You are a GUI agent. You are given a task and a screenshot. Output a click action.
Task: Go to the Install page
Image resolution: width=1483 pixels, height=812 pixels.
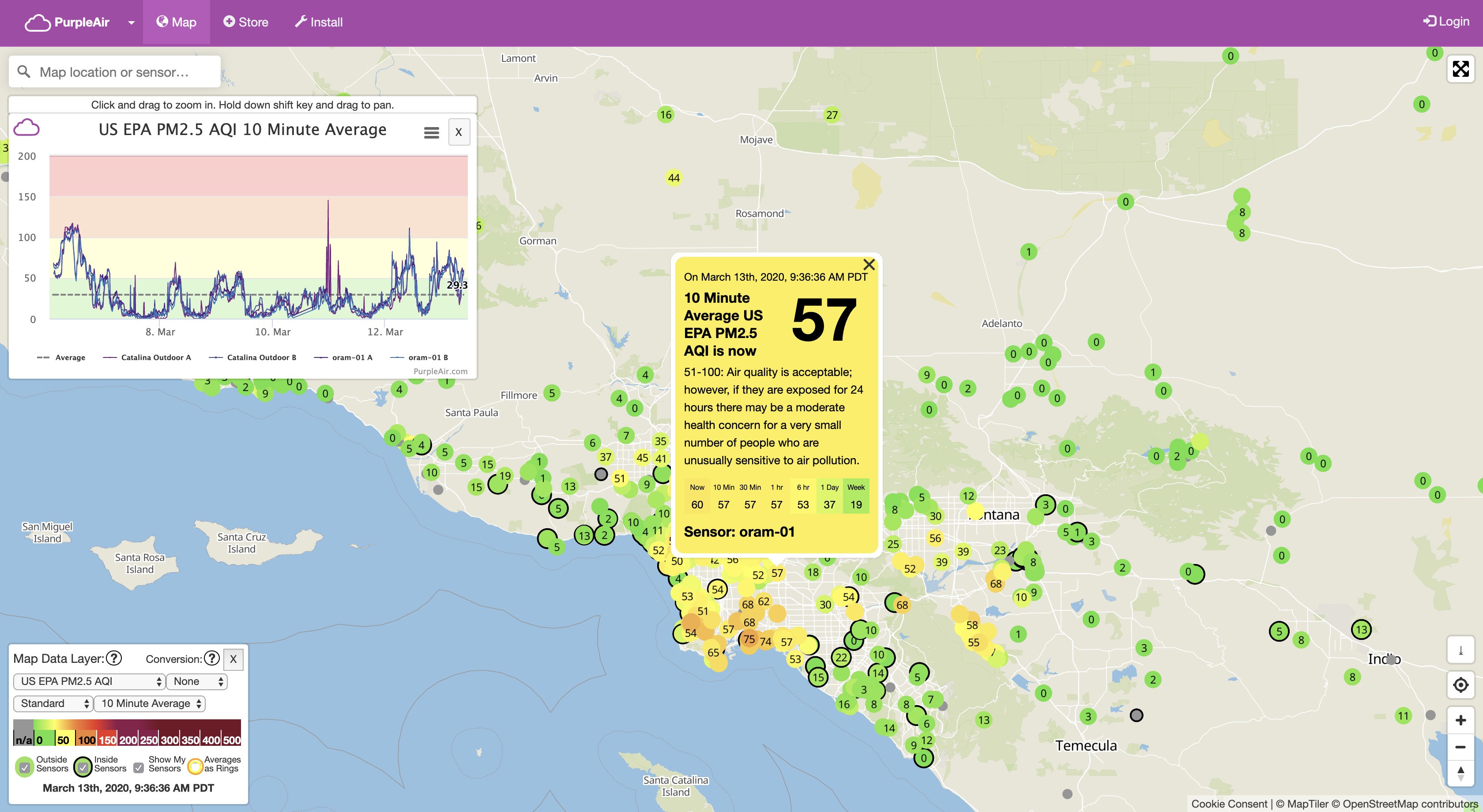pyautogui.click(x=318, y=22)
